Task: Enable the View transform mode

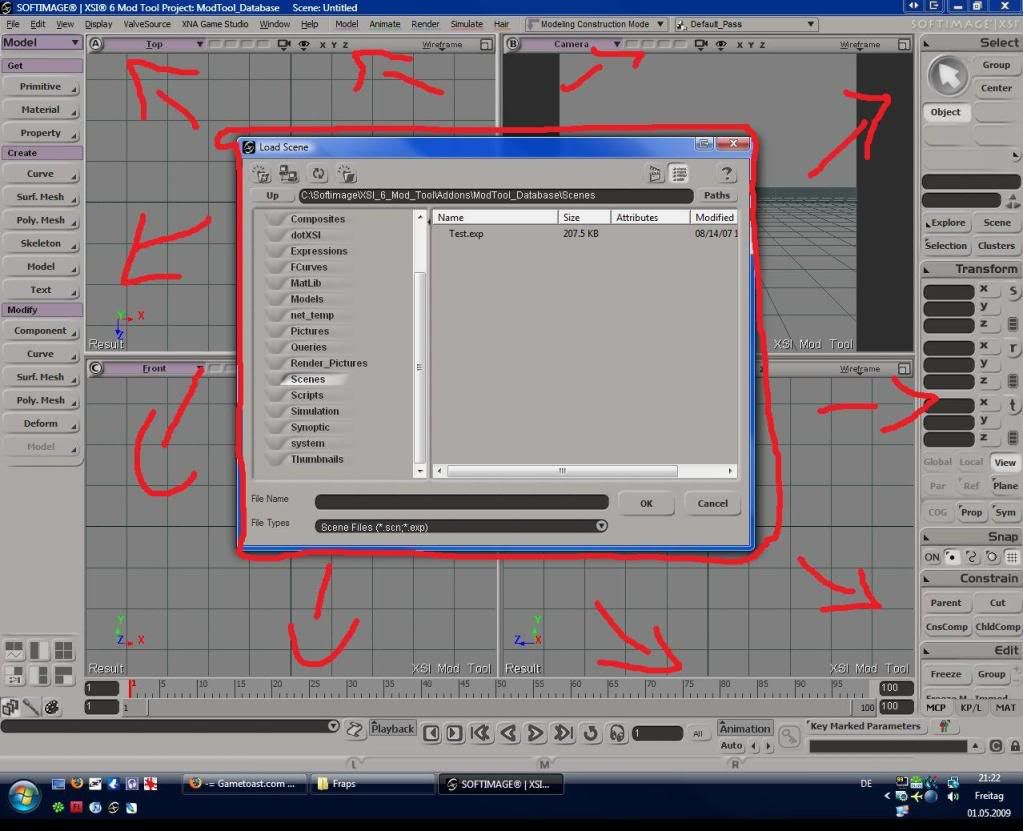Action: [1005, 462]
